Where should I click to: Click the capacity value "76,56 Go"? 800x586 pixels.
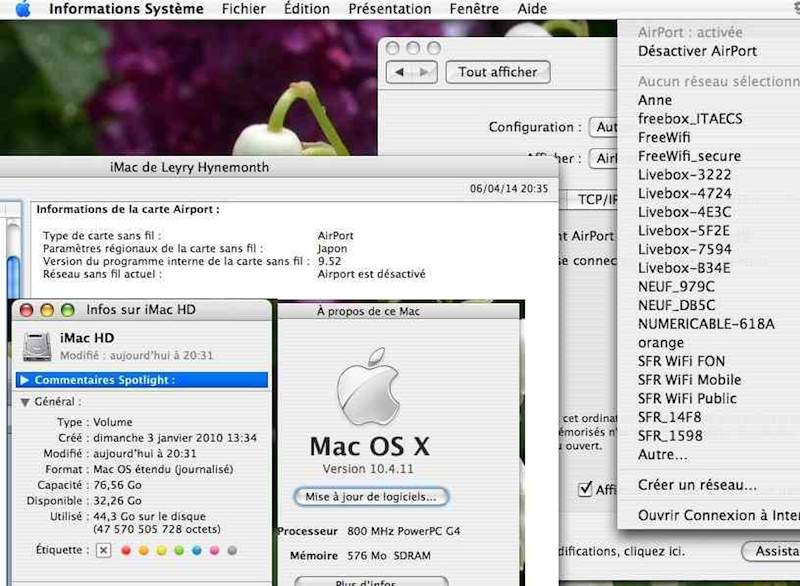pyautogui.click(x=117, y=485)
